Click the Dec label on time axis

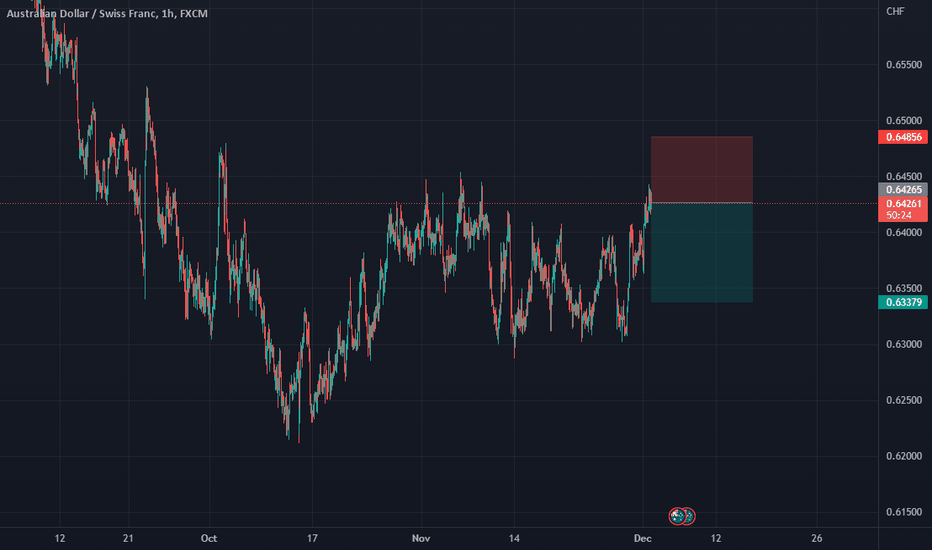tap(643, 538)
